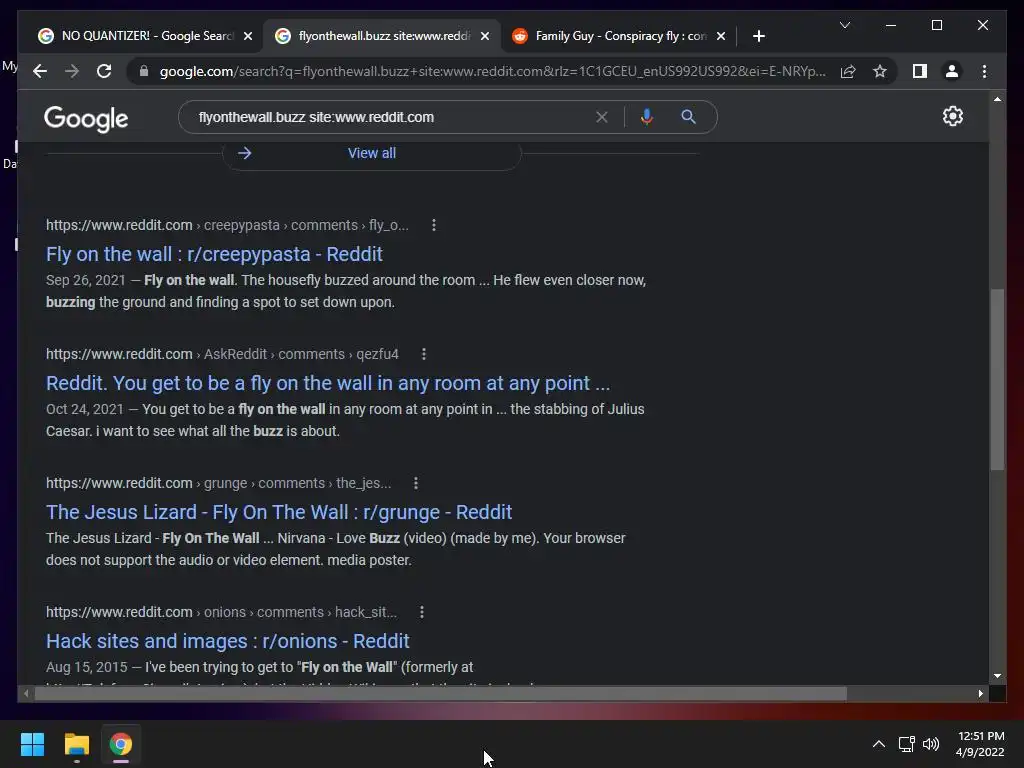The height and width of the screenshot is (768, 1024).
Task: Click the Chrome address bar URL
Action: (493, 71)
